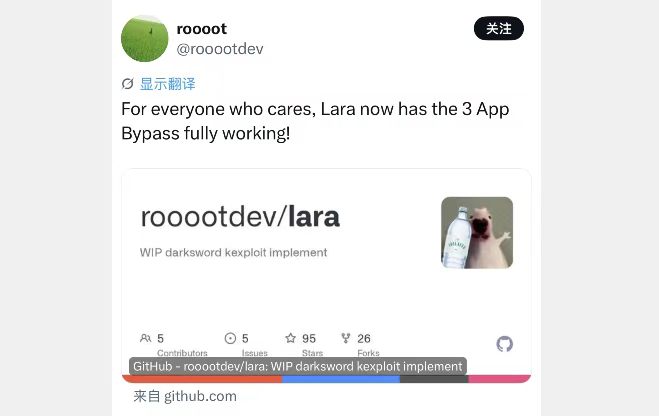Click the forks icon showing 26

[x=345, y=338]
